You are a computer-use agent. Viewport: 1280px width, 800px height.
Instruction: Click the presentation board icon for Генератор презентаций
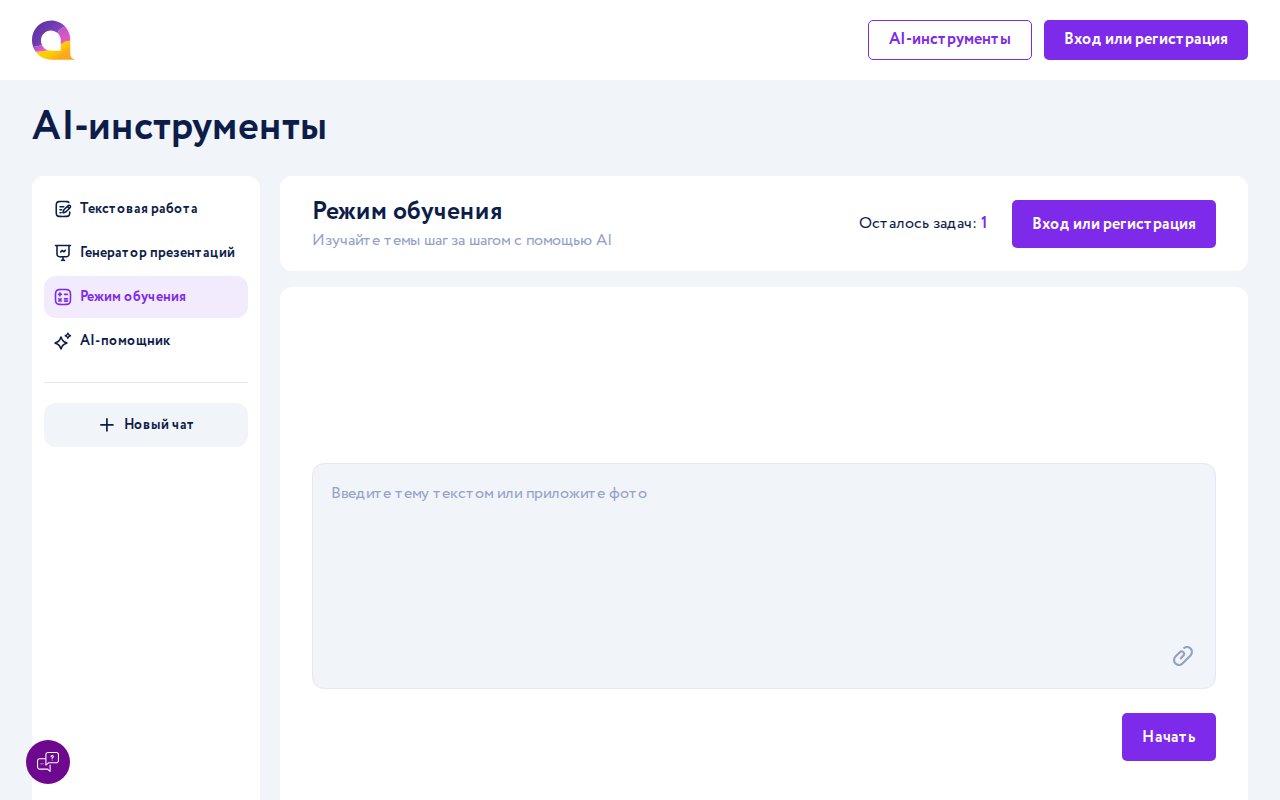63,253
